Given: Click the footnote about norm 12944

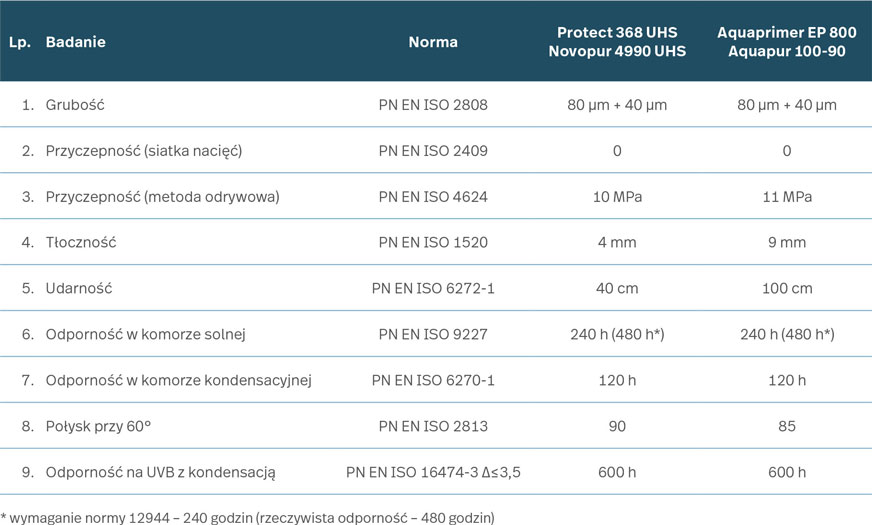Looking at the screenshot, I should pos(247,516).
